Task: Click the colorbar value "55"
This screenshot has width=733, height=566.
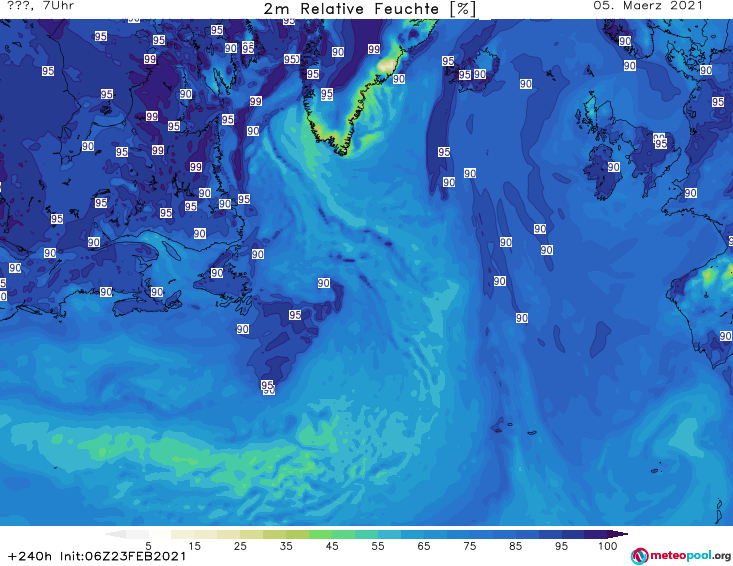Action: pos(377,546)
